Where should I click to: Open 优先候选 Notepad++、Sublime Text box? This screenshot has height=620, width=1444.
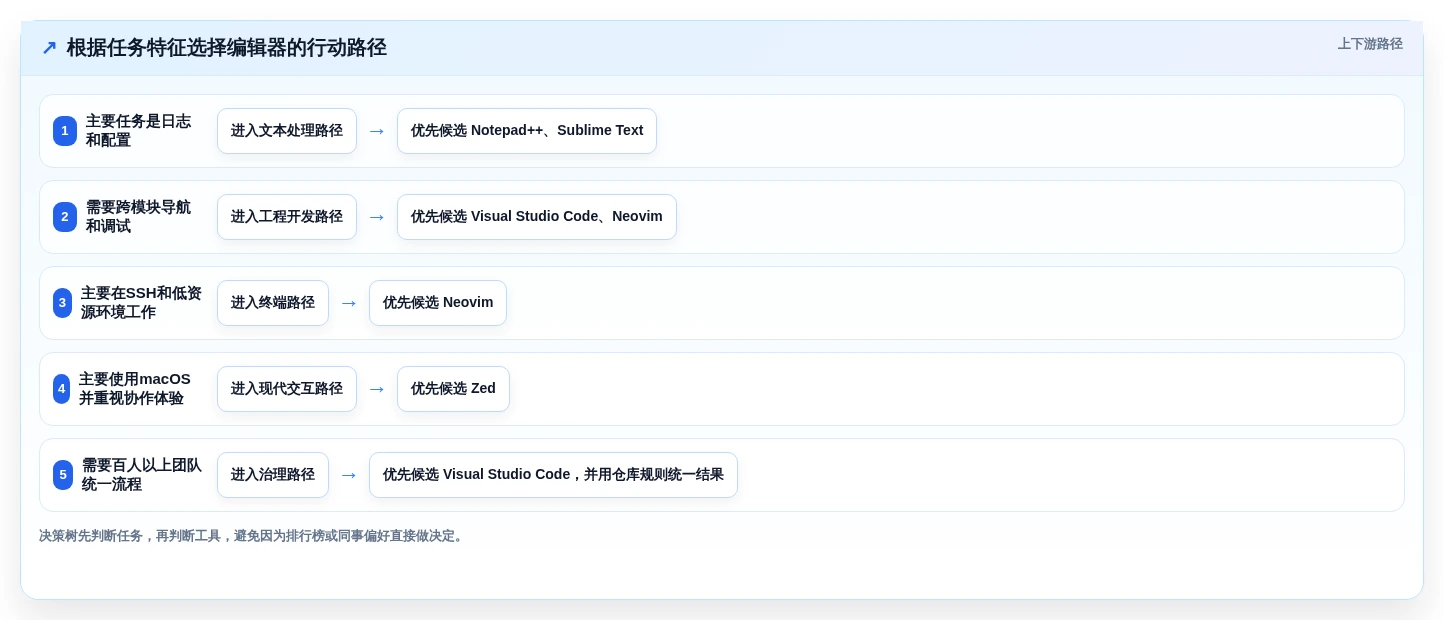[527, 131]
